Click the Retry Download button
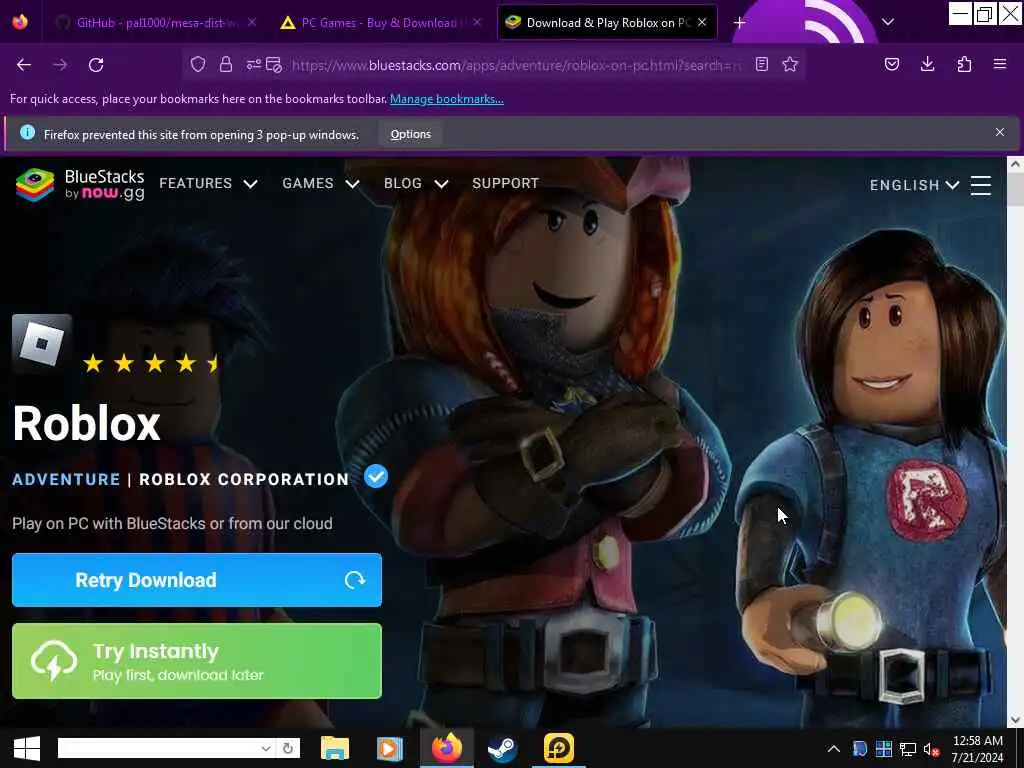This screenshot has width=1024, height=768. (197, 580)
